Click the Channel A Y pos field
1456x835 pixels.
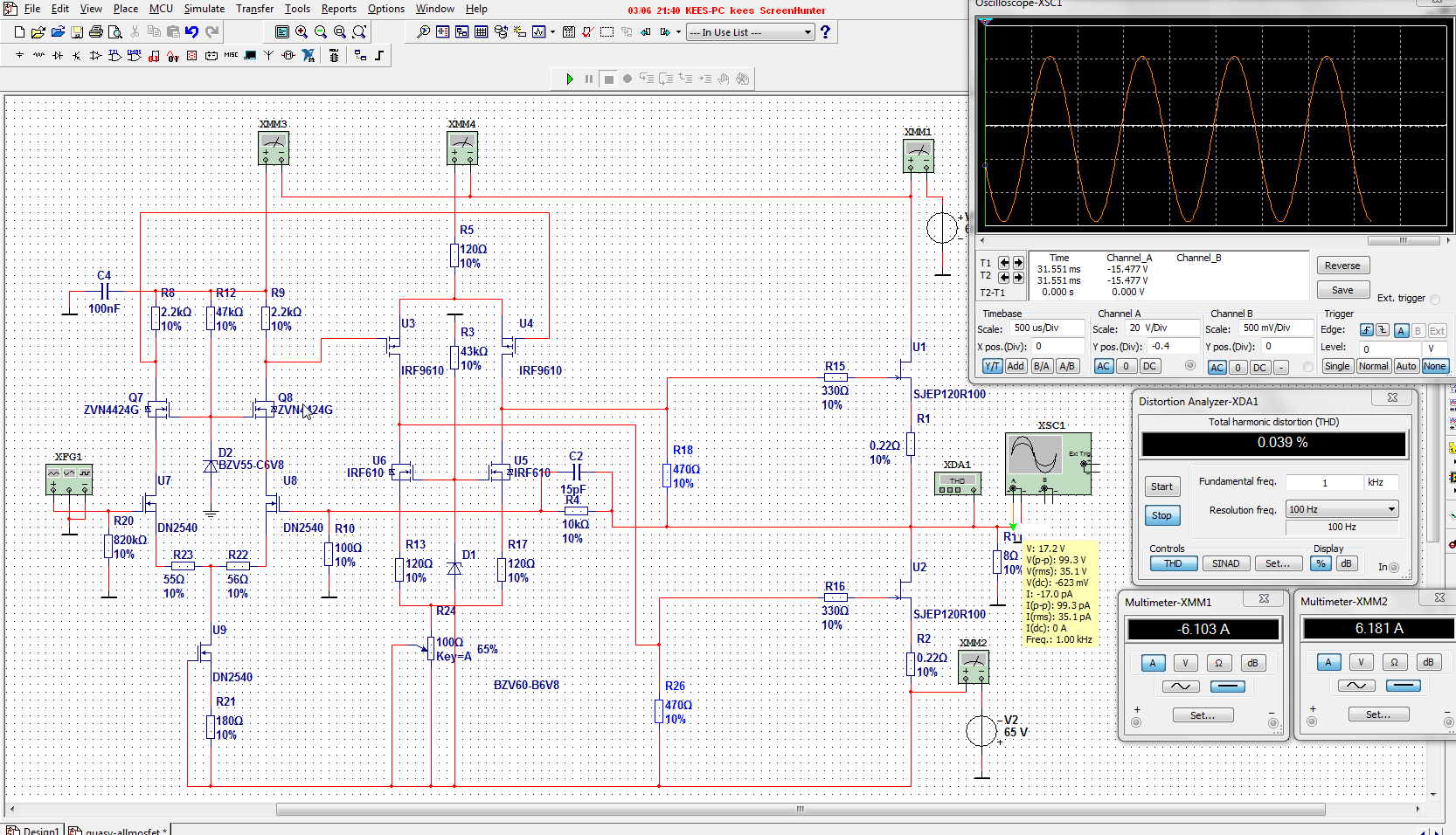coord(1173,346)
